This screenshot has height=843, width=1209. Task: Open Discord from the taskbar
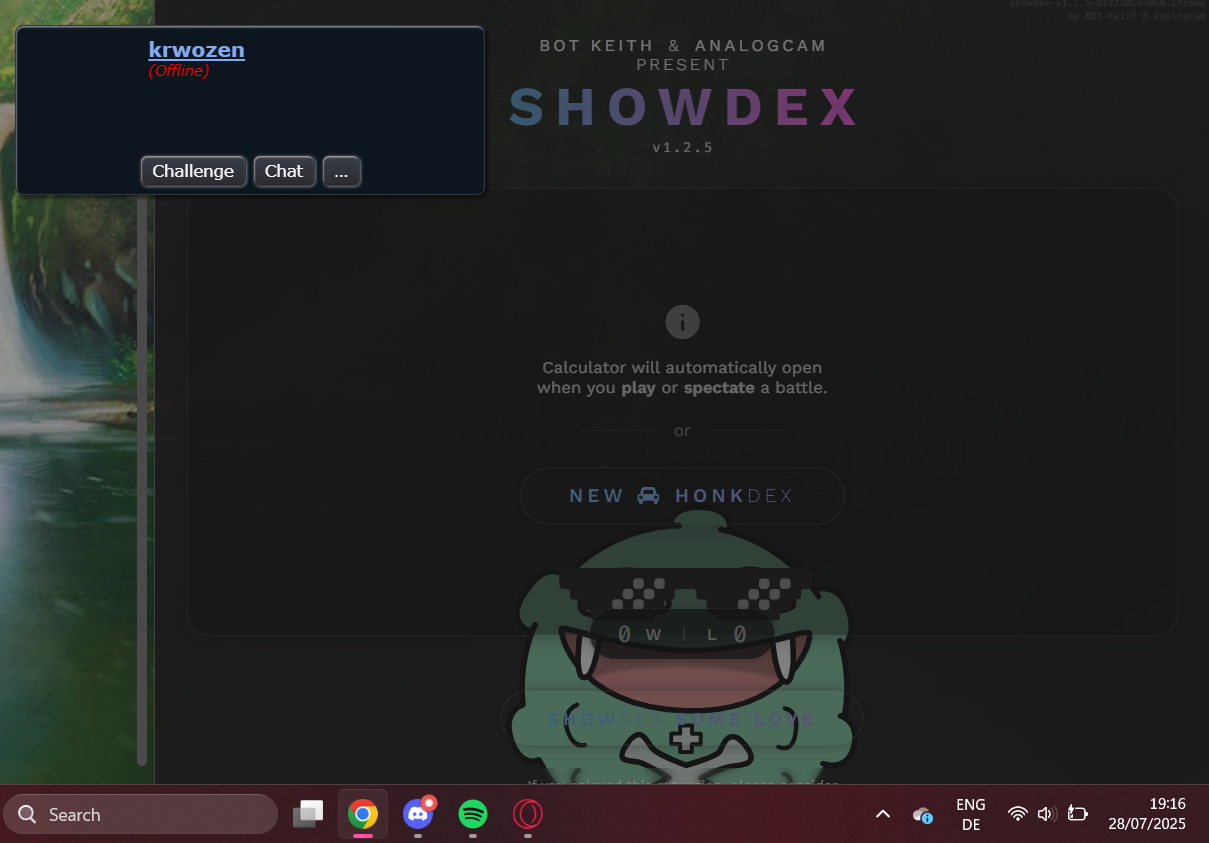418,814
